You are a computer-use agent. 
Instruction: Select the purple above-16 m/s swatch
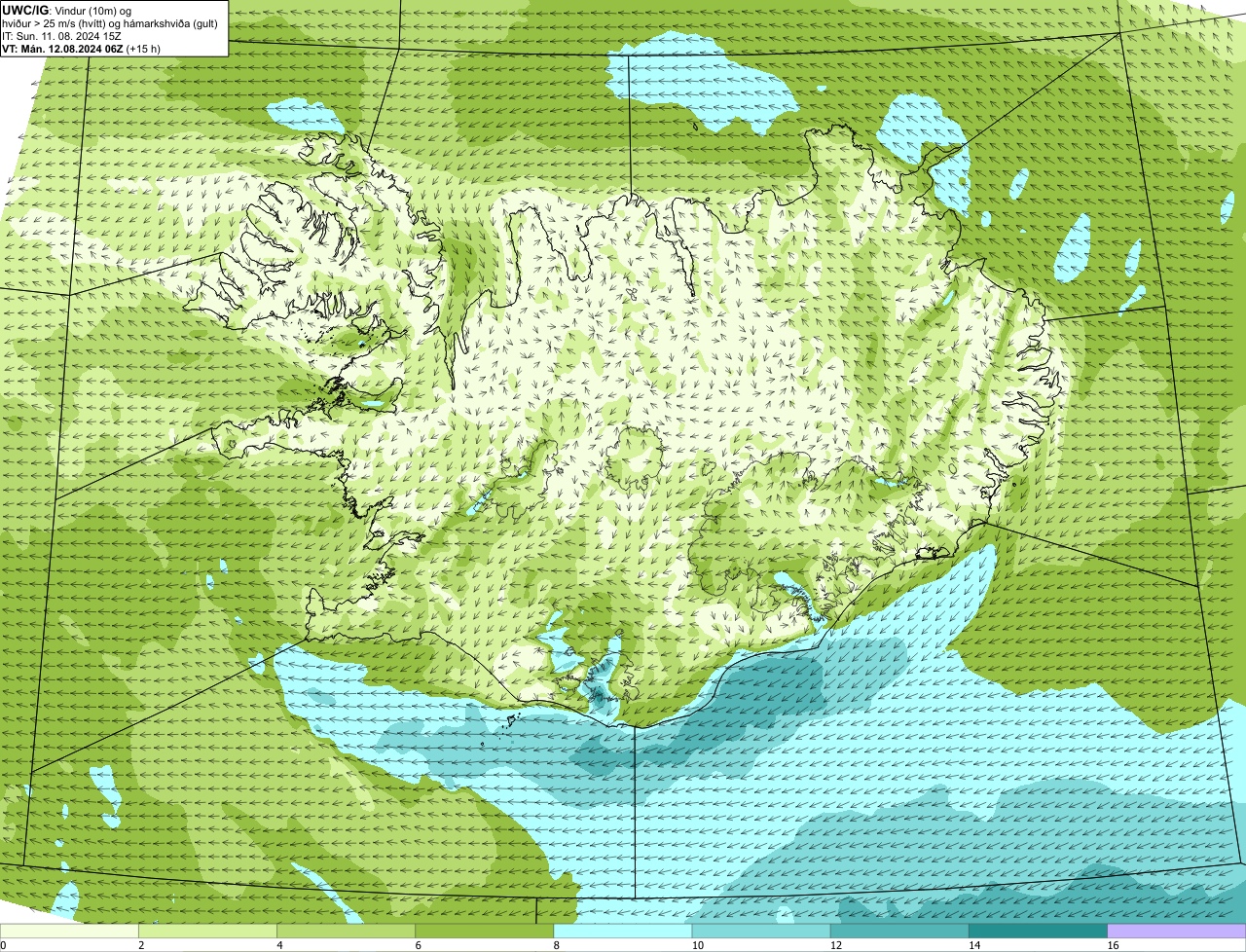point(1176,931)
